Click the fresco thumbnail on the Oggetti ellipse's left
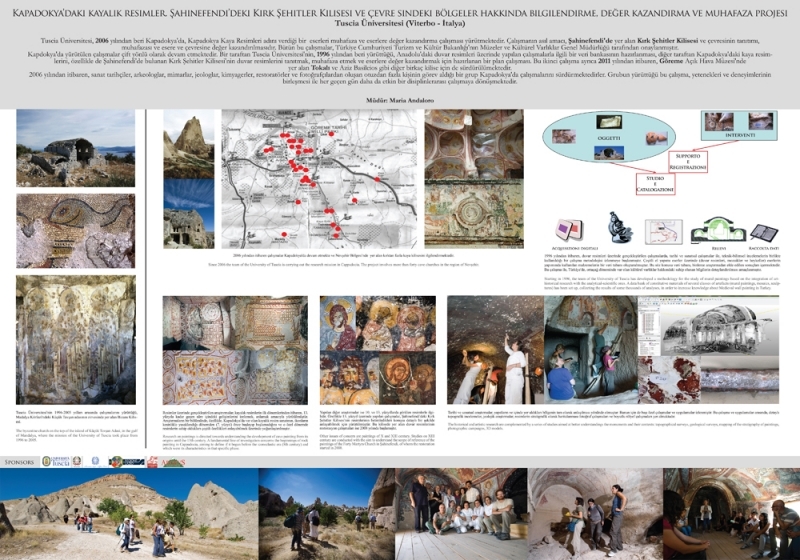Image resolution: width=800 pixels, height=560 pixels. [564, 136]
